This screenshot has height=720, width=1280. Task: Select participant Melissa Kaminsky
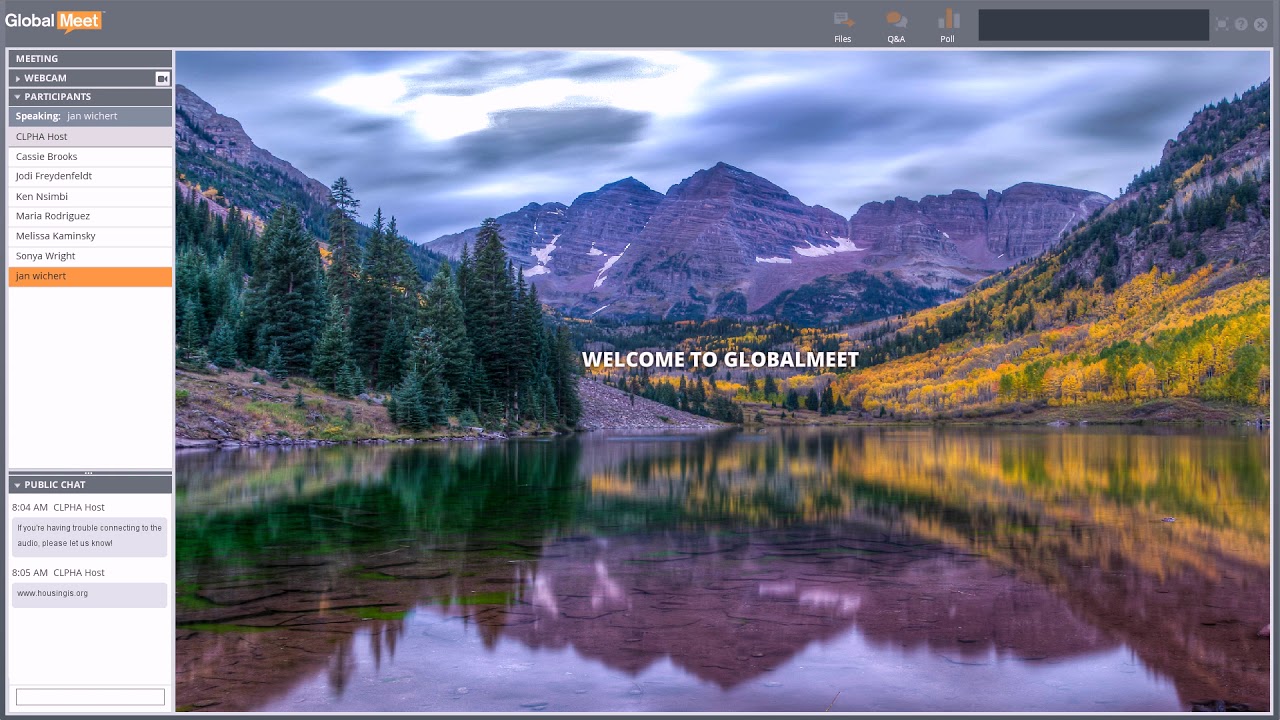90,236
